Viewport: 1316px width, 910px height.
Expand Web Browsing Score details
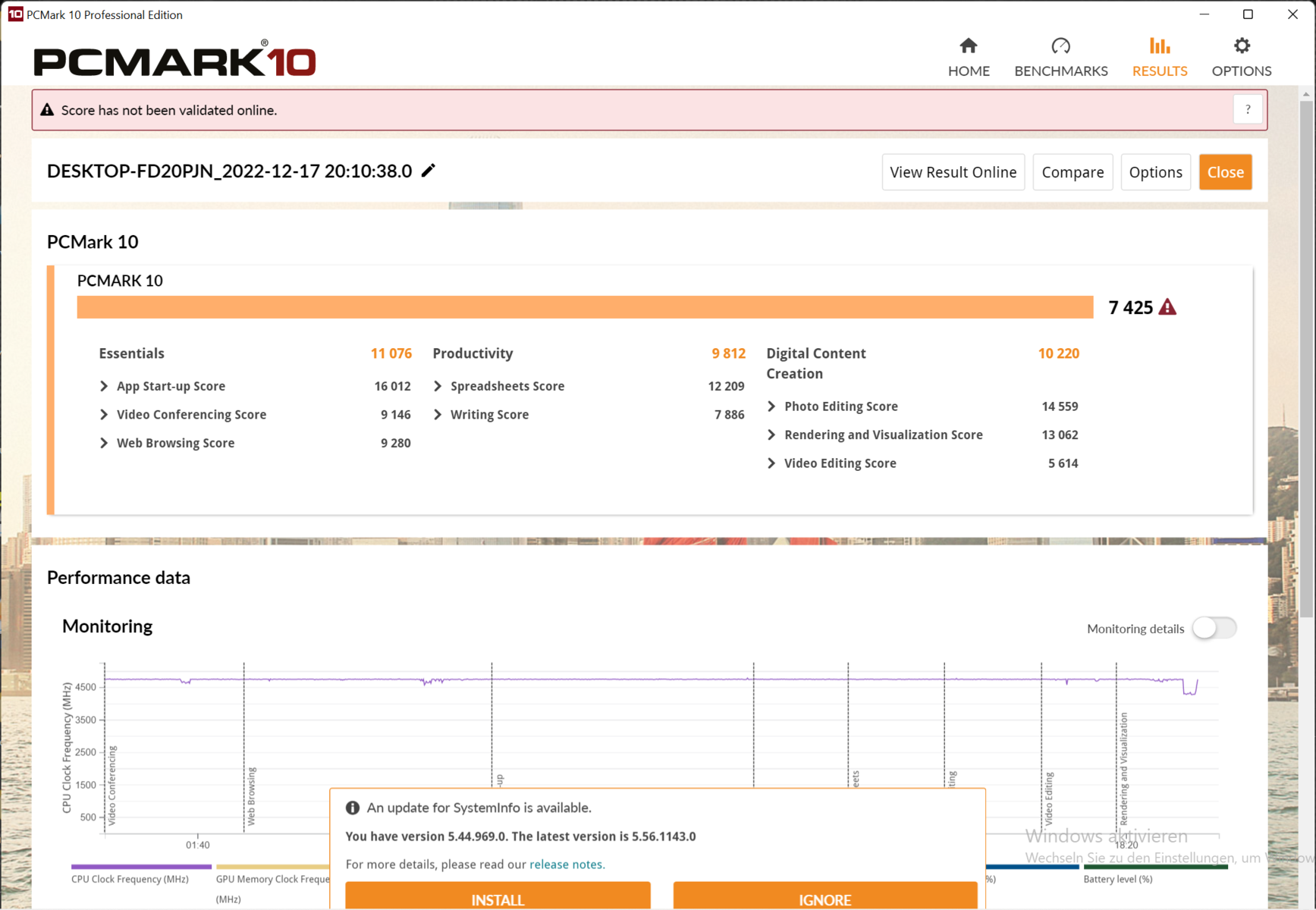[104, 443]
